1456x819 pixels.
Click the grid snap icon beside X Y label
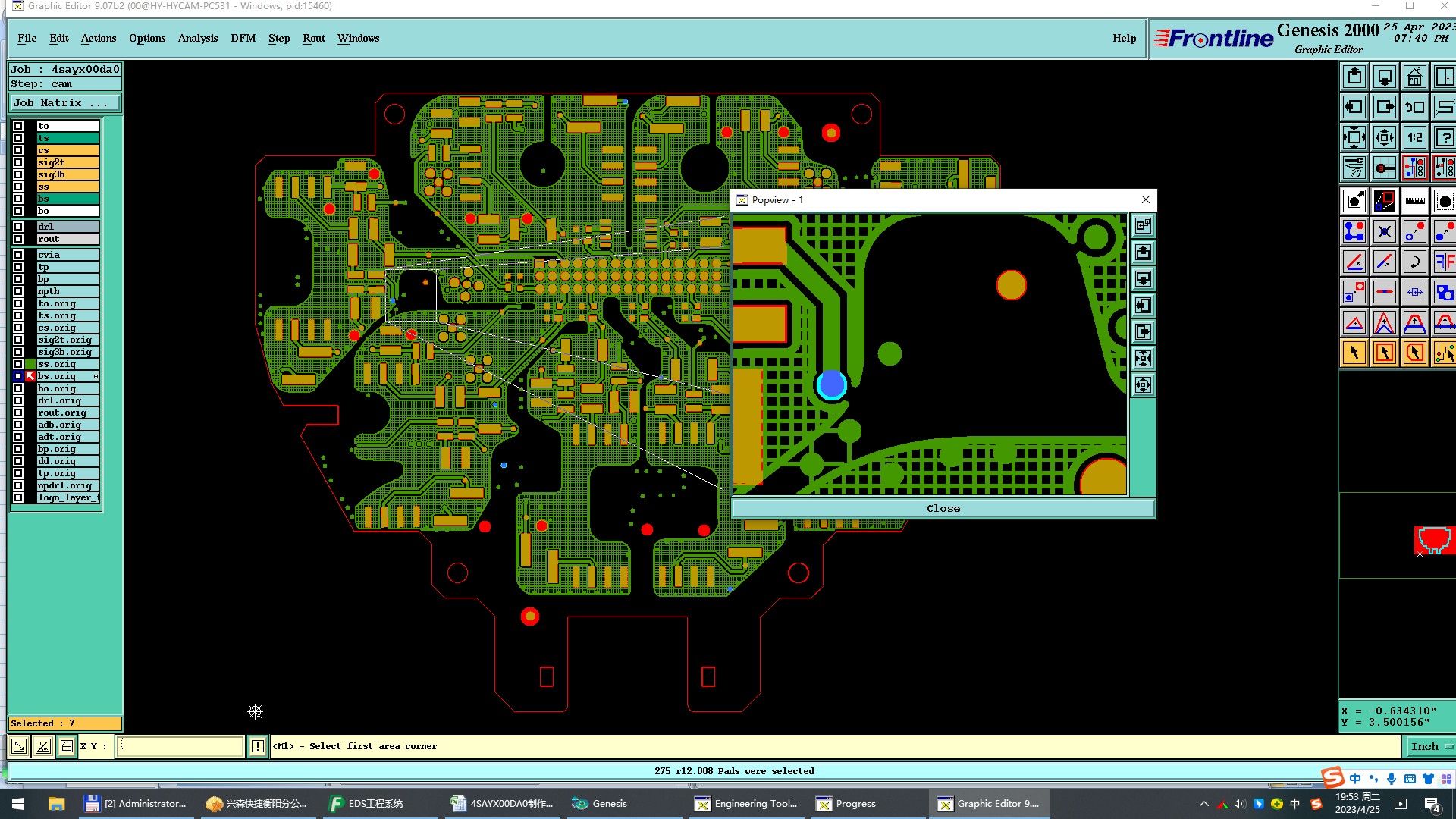(x=67, y=746)
